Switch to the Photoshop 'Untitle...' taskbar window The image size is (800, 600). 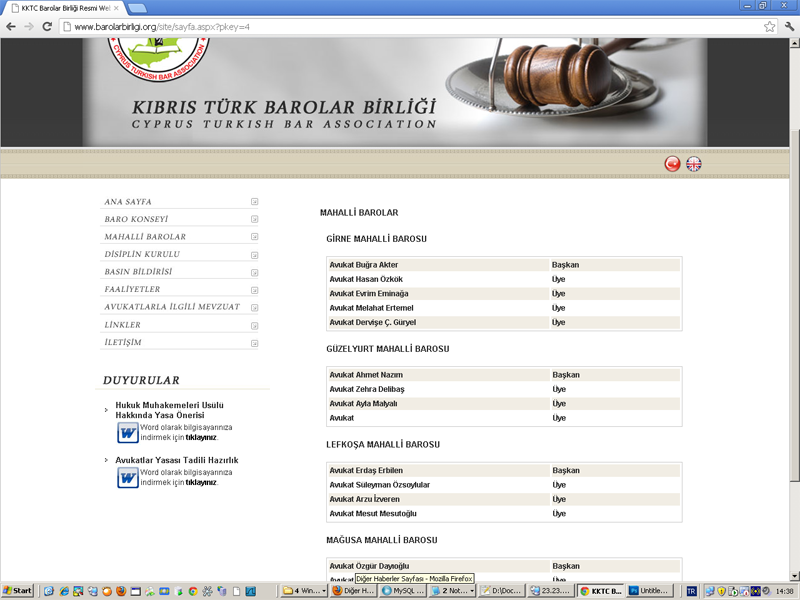[x=650, y=591]
